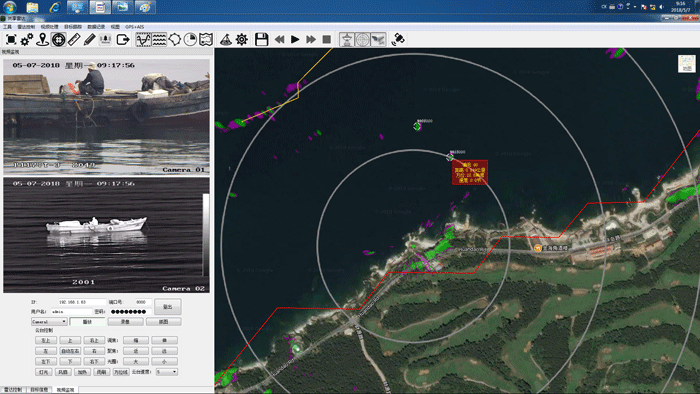700x394 pixels.
Task: Click the satellite GPS icon
Action: (398, 40)
